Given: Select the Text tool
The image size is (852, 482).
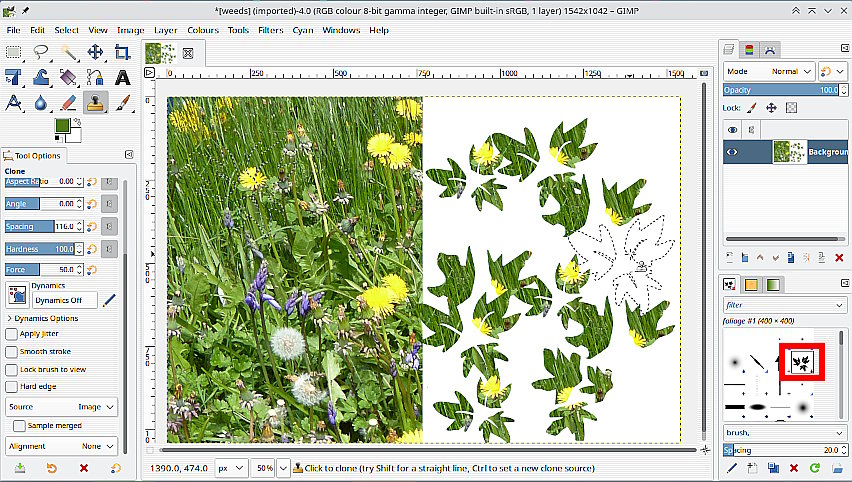Looking at the screenshot, I should click(x=123, y=77).
